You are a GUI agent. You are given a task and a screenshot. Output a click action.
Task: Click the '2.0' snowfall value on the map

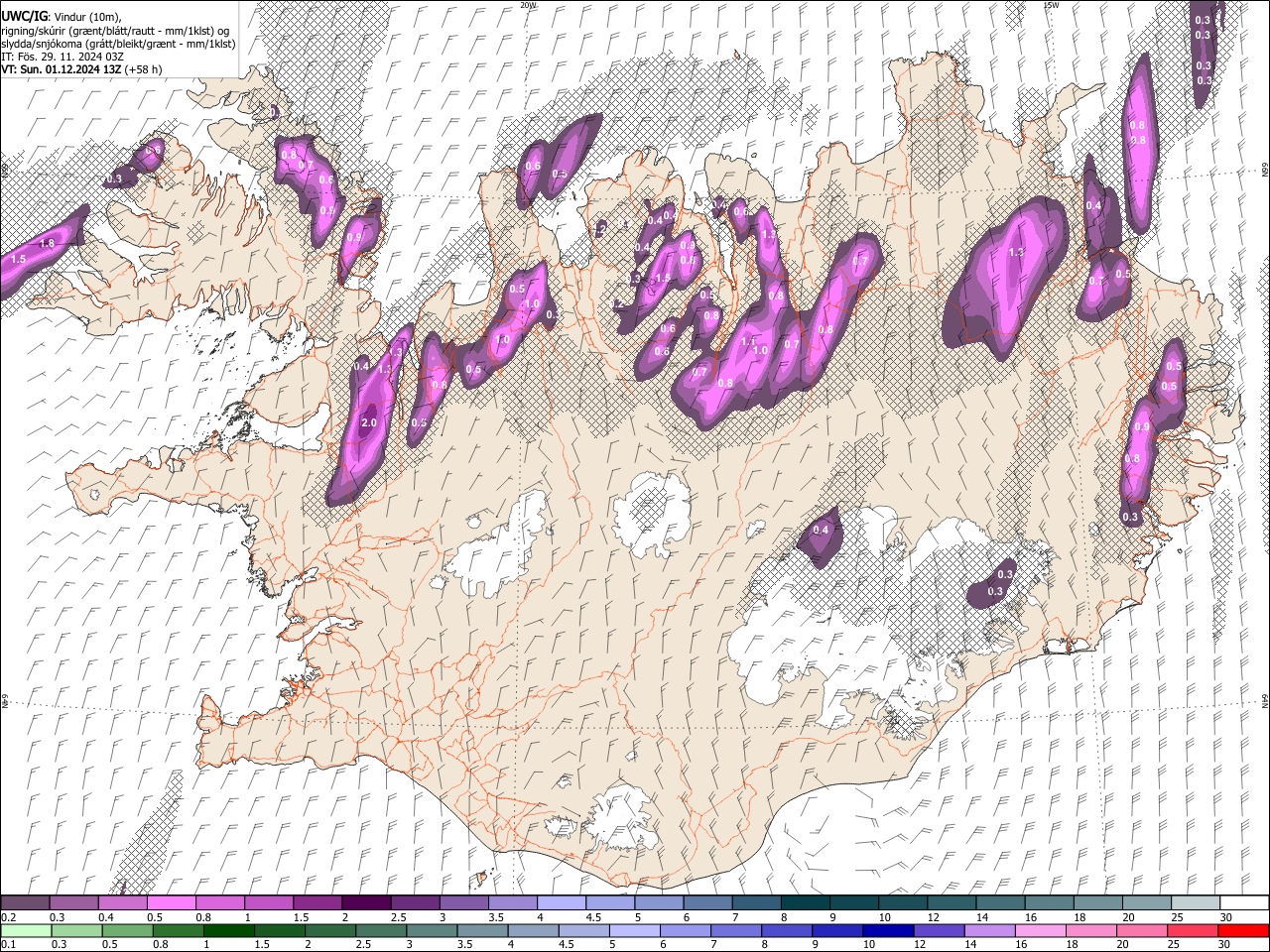pyautogui.click(x=369, y=423)
